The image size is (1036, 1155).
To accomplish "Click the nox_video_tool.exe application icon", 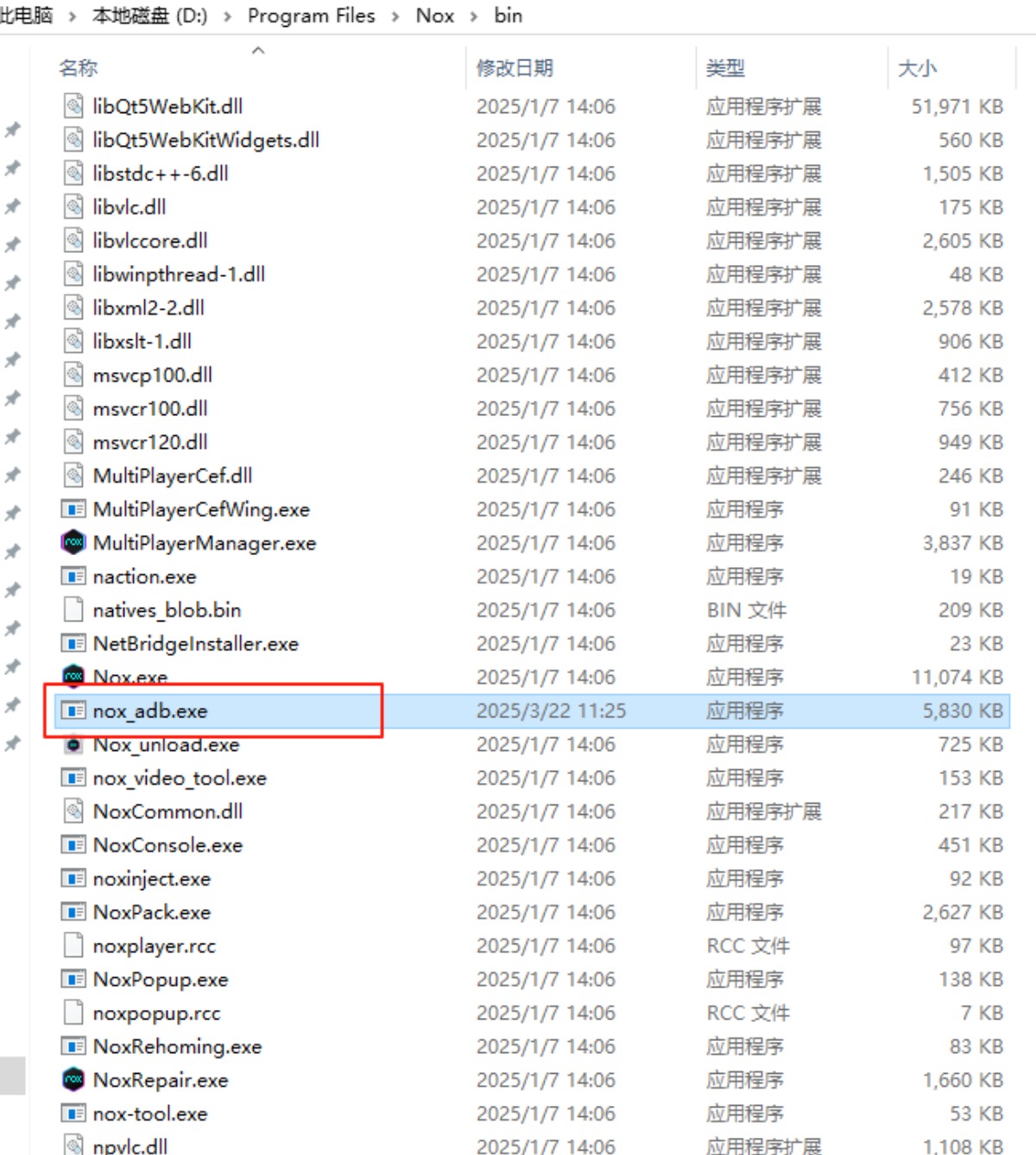I will point(74,779).
